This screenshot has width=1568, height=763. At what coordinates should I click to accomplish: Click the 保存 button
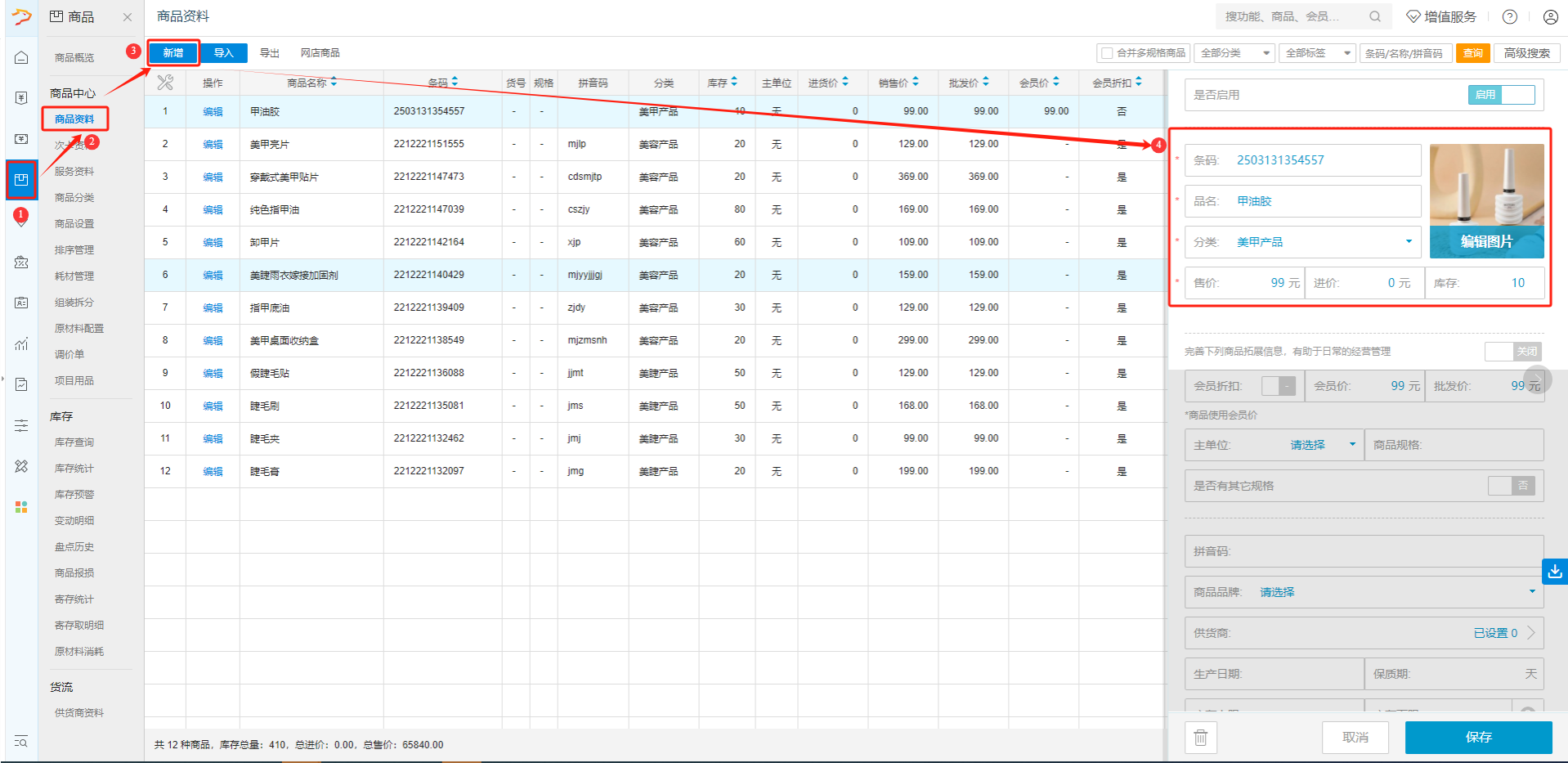click(x=1478, y=738)
